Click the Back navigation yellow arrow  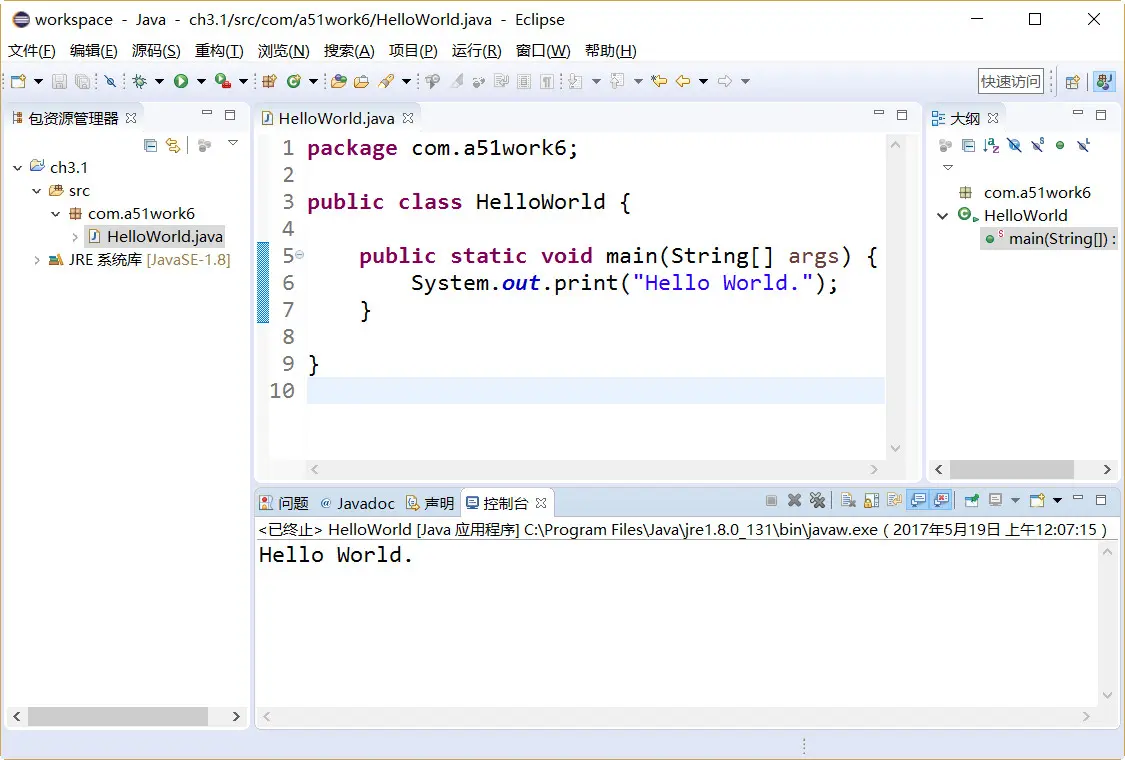[x=683, y=81]
